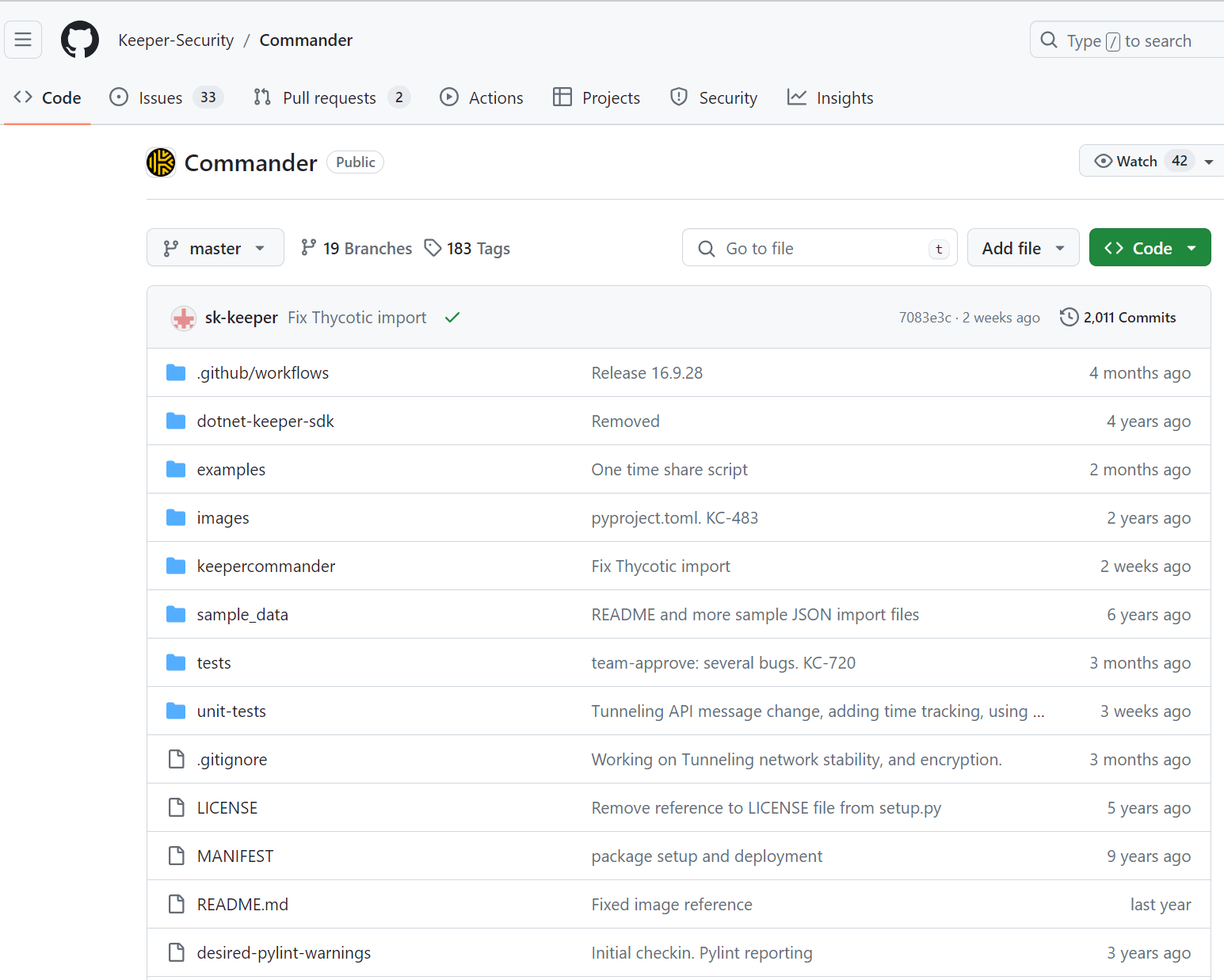1224x980 pixels.
Task: Open the 19 Branches link
Action: pyautogui.click(x=357, y=249)
